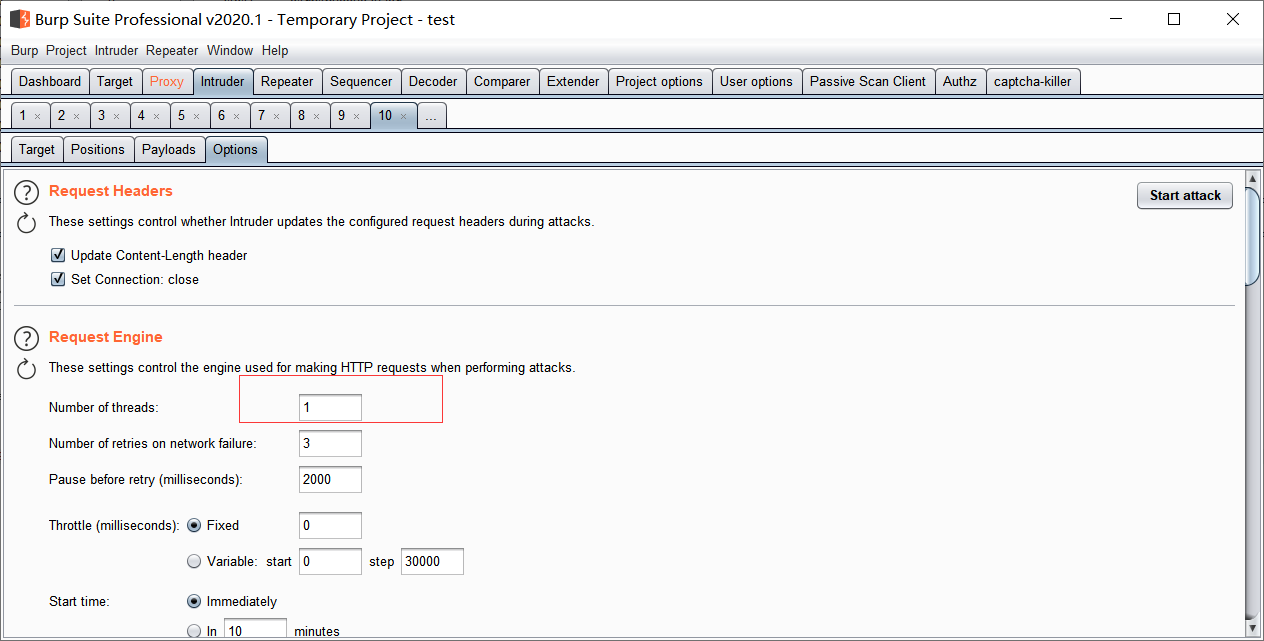Close Intruder attack tab 6

tap(236, 117)
